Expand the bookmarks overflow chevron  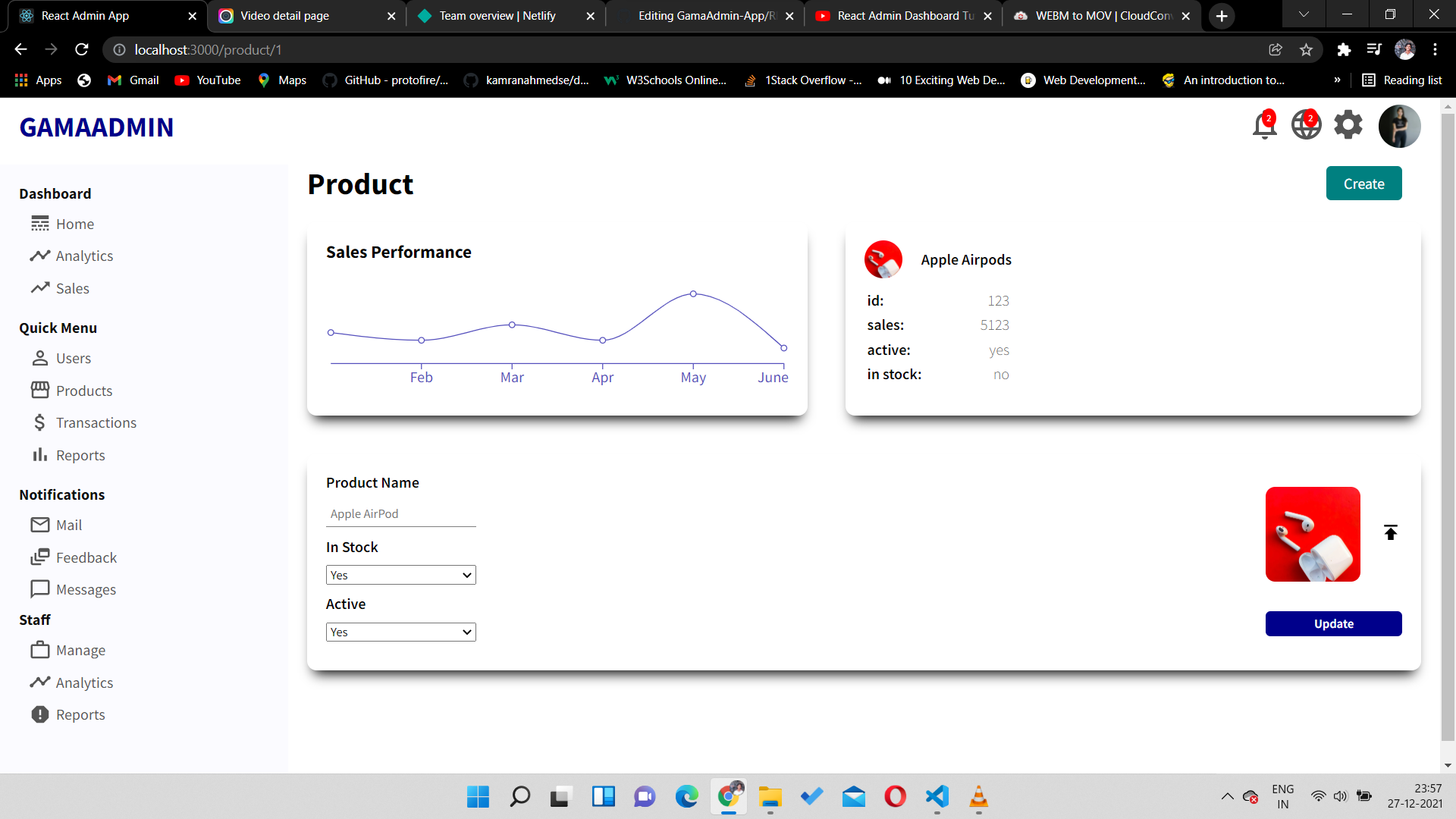point(1338,80)
